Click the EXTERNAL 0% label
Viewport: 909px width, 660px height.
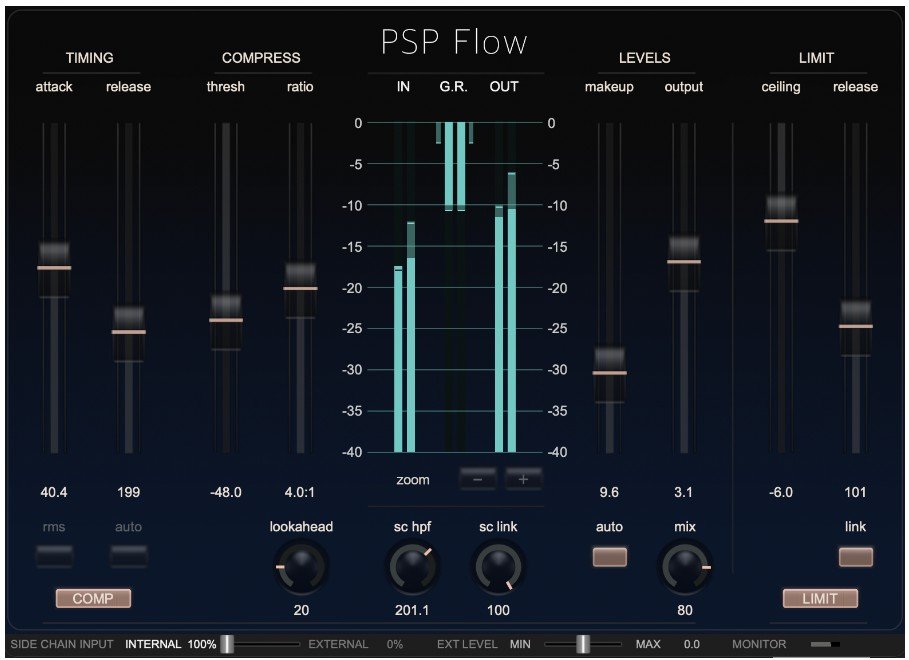[x=355, y=644]
